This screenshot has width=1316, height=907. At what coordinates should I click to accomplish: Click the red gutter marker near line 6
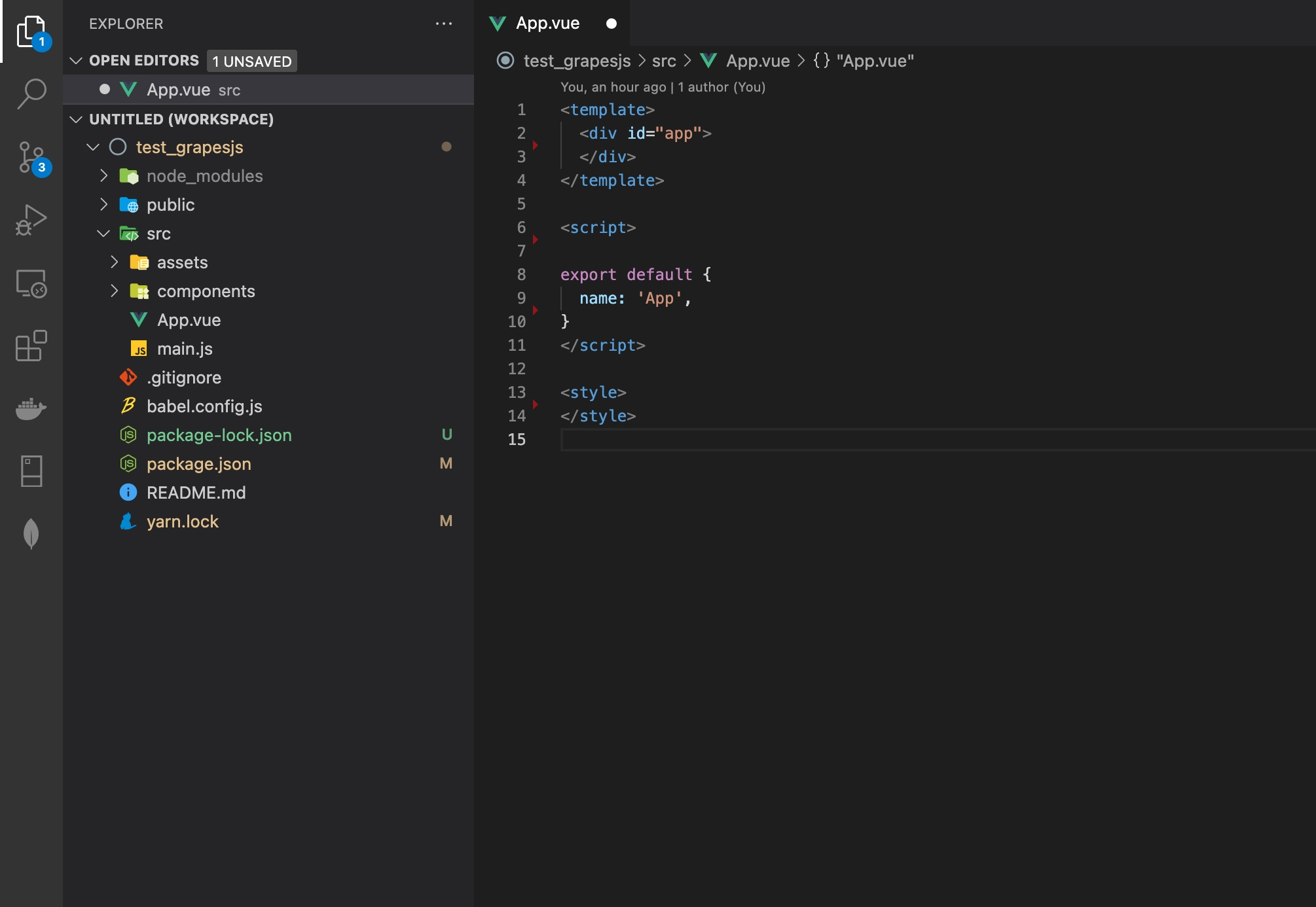click(536, 240)
